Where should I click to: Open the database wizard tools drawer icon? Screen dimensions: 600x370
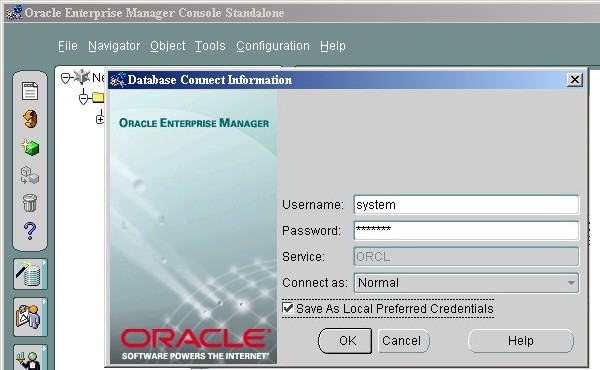click(30, 274)
